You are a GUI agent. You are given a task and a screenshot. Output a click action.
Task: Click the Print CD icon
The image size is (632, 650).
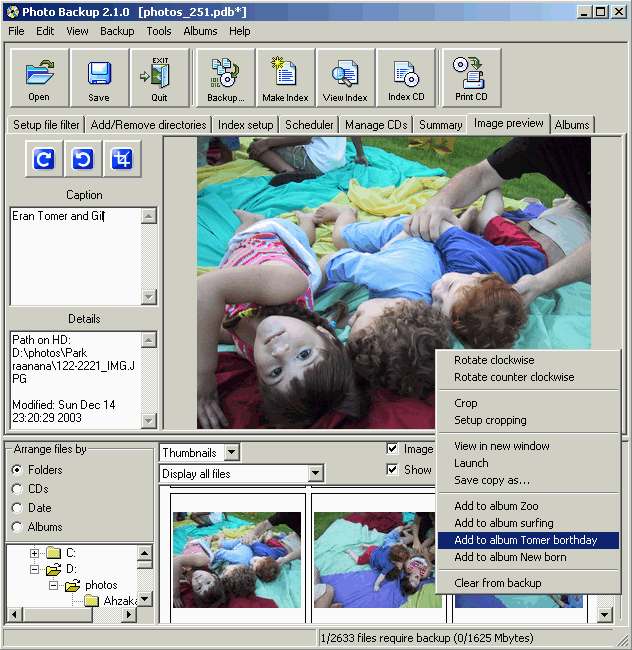pyautogui.click(x=471, y=78)
